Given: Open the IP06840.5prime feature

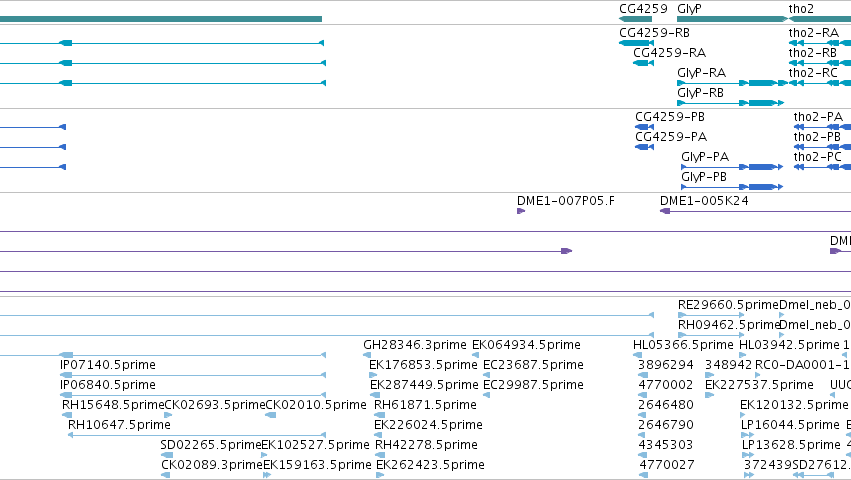Looking at the screenshot, I should tap(108, 386).
